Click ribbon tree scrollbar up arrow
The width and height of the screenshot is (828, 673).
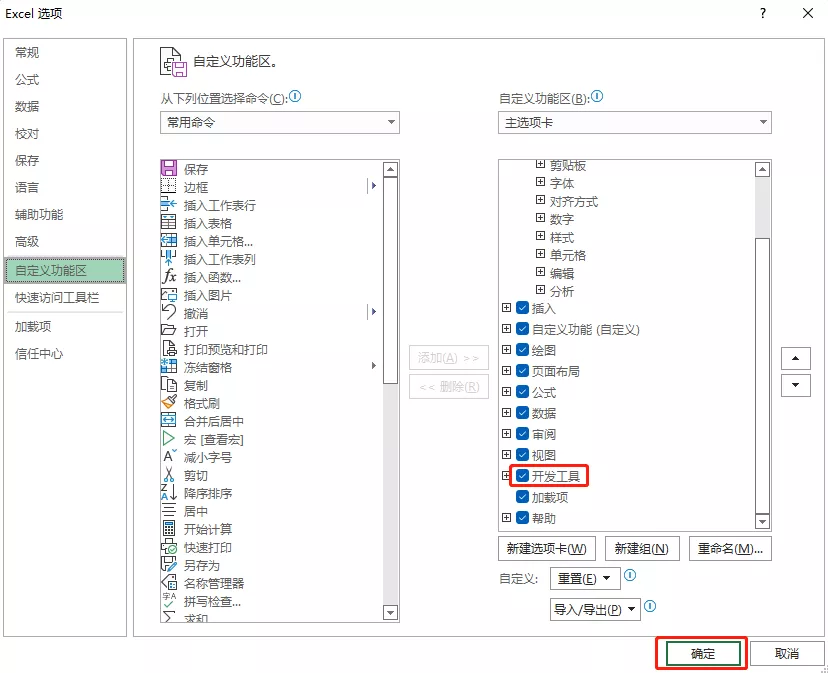pos(763,170)
